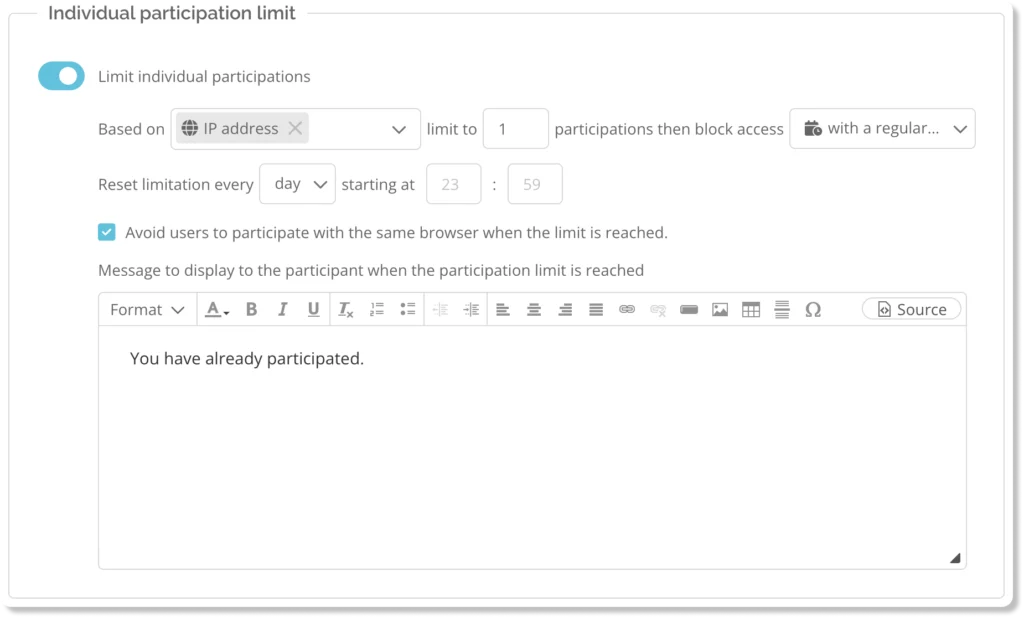Click the participations limit number field
Viewport: 1024px width, 618px height.
click(515, 129)
